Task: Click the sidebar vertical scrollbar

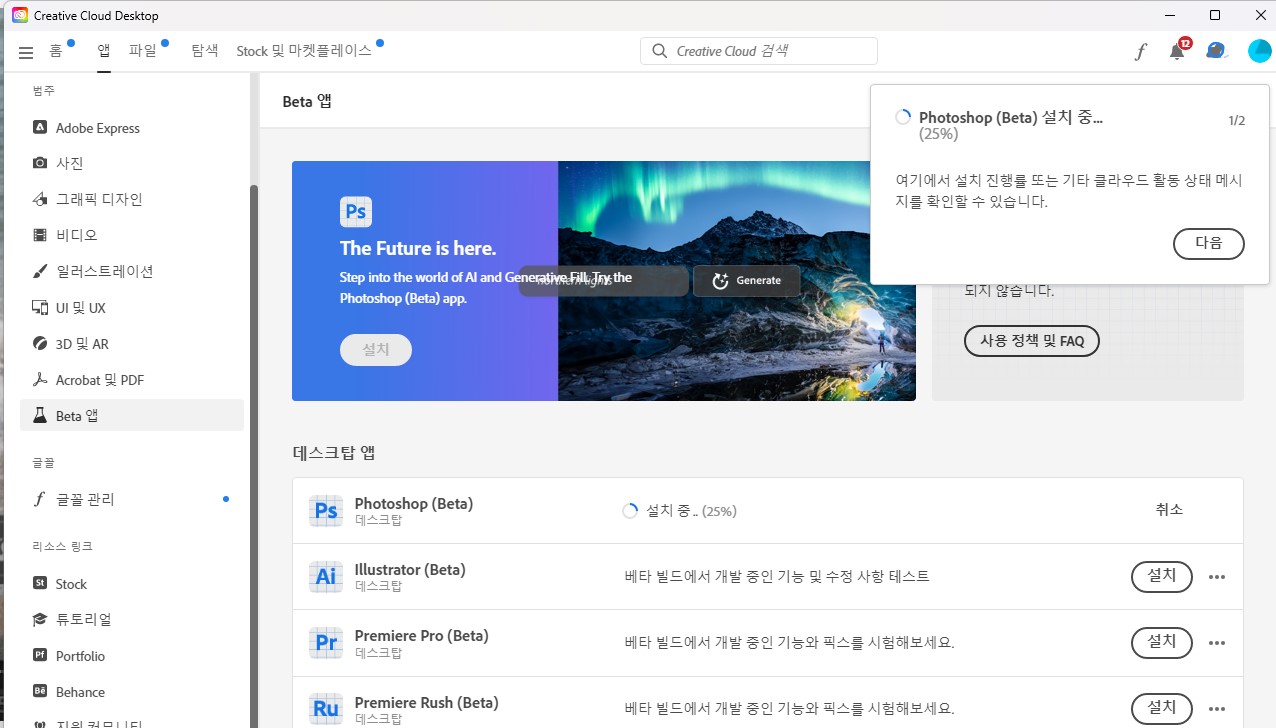Action: pos(254,456)
